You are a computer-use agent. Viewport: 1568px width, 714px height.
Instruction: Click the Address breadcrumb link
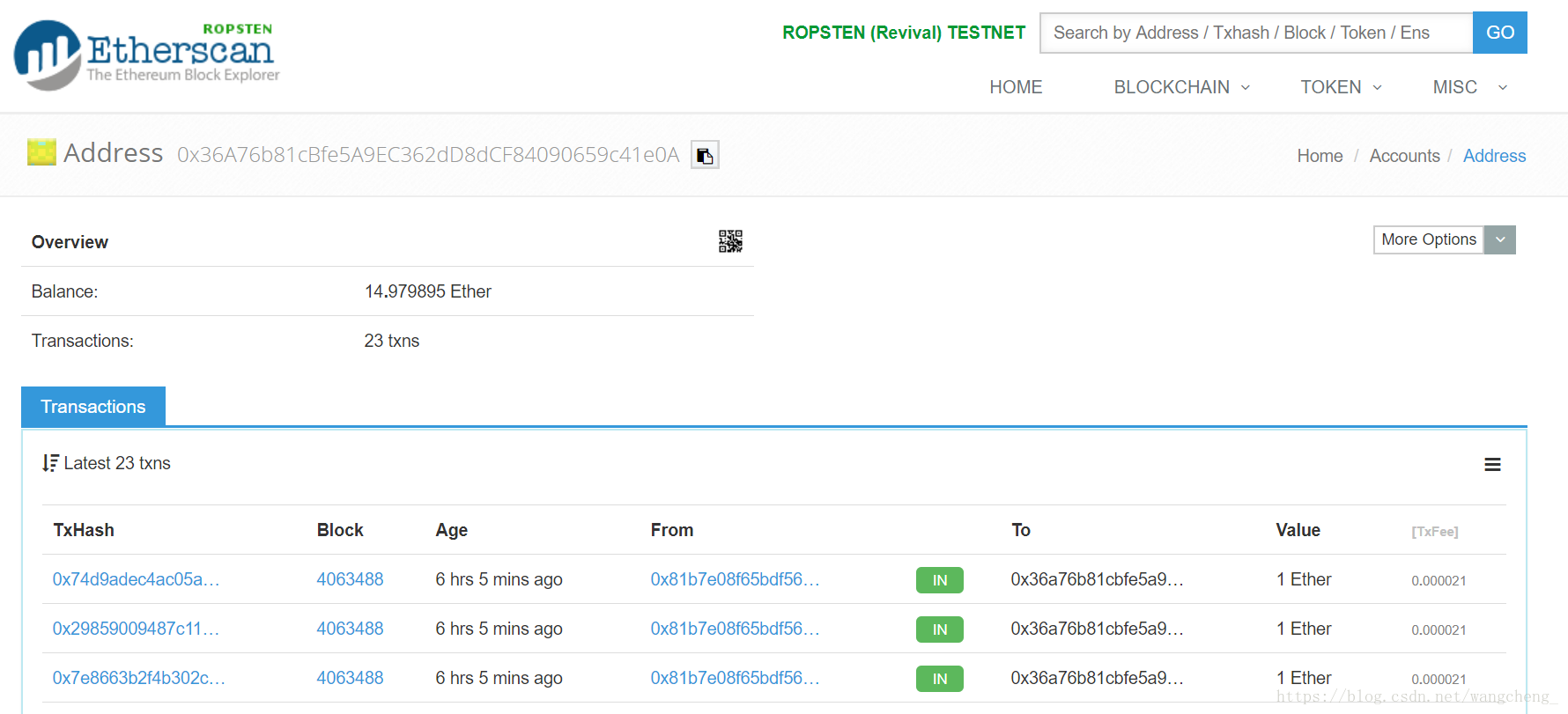tap(1494, 156)
